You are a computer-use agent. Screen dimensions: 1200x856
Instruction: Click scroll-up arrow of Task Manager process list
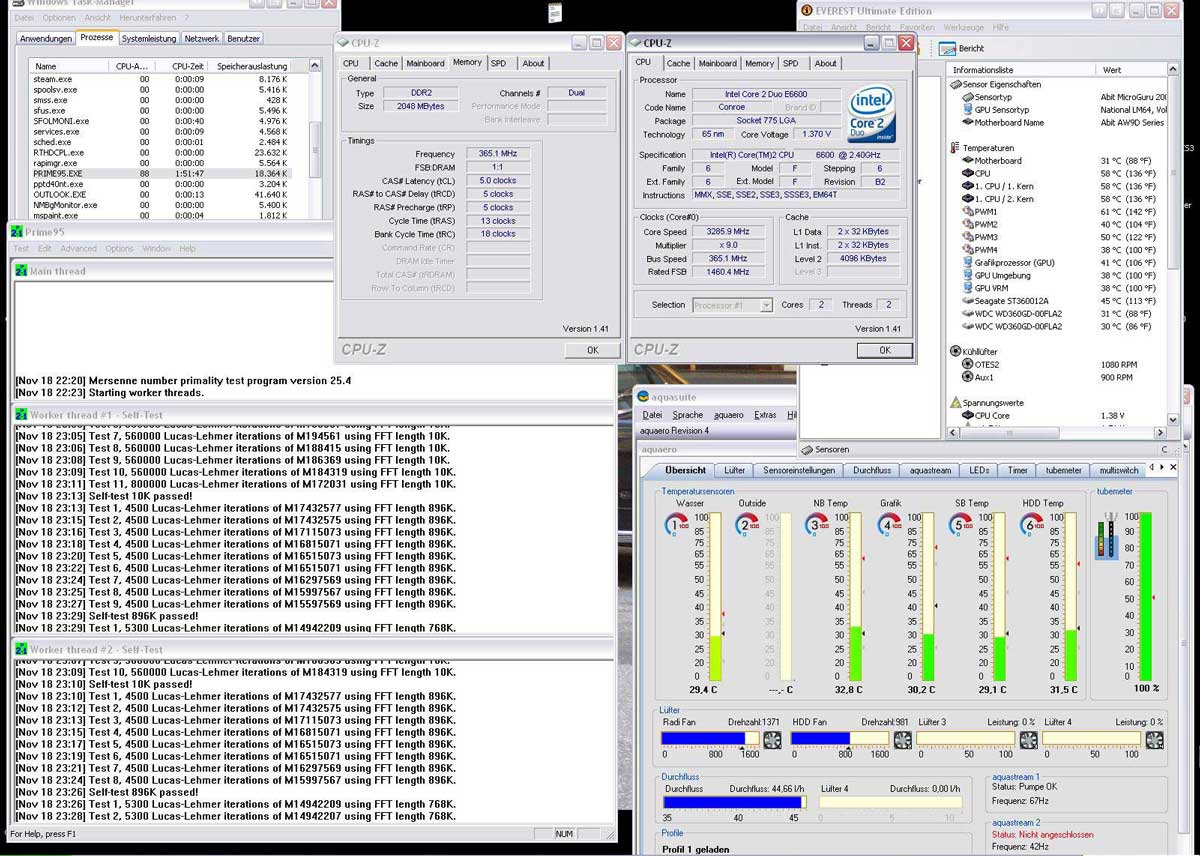coord(316,66)
